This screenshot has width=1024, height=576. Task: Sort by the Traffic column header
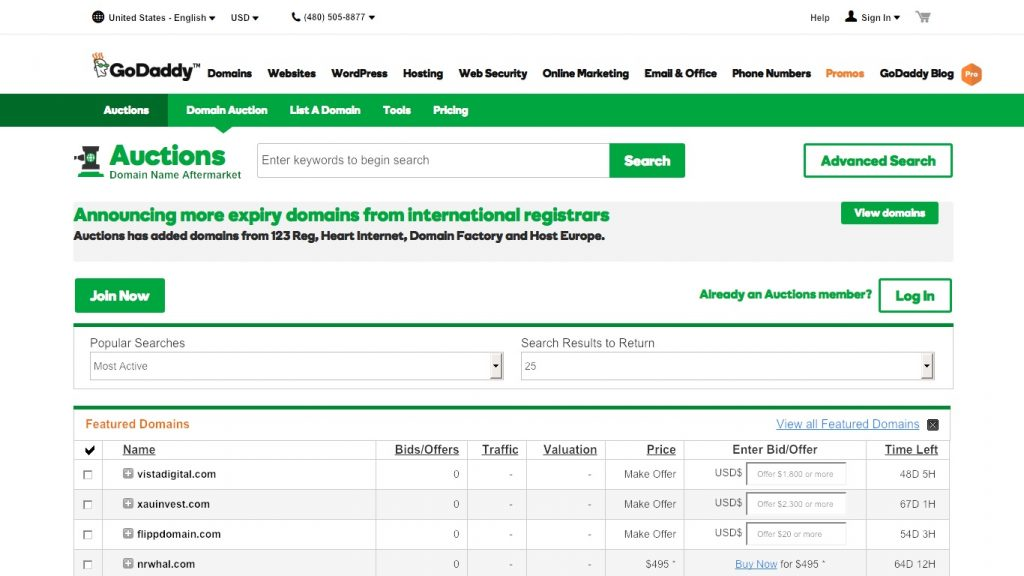[x=500, y=450]
